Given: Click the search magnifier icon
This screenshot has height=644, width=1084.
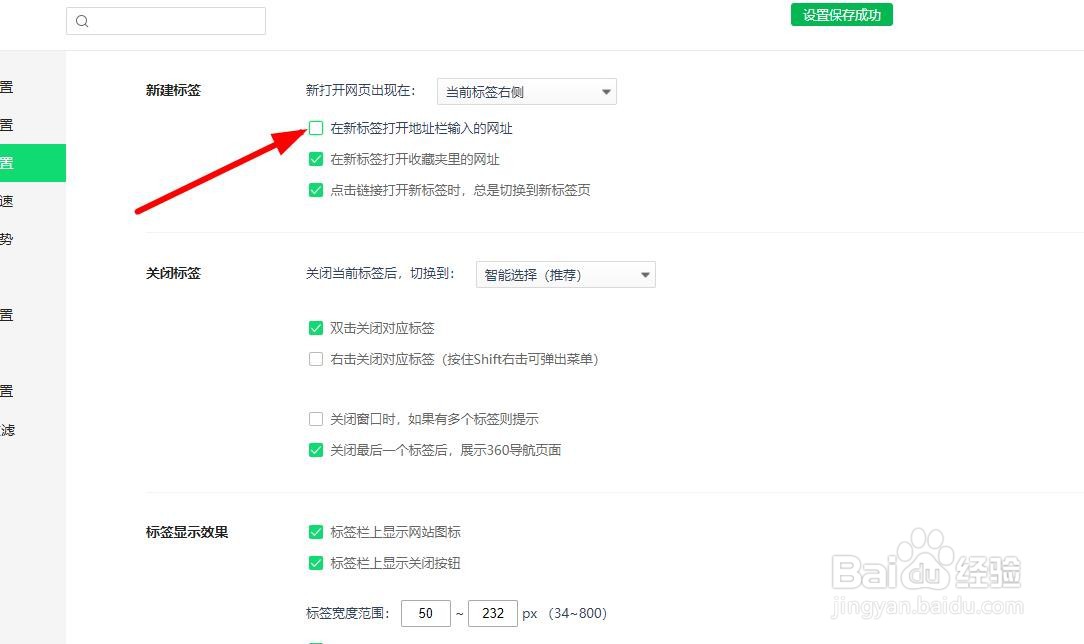Looking at the screenshot, I should (82, 21).
